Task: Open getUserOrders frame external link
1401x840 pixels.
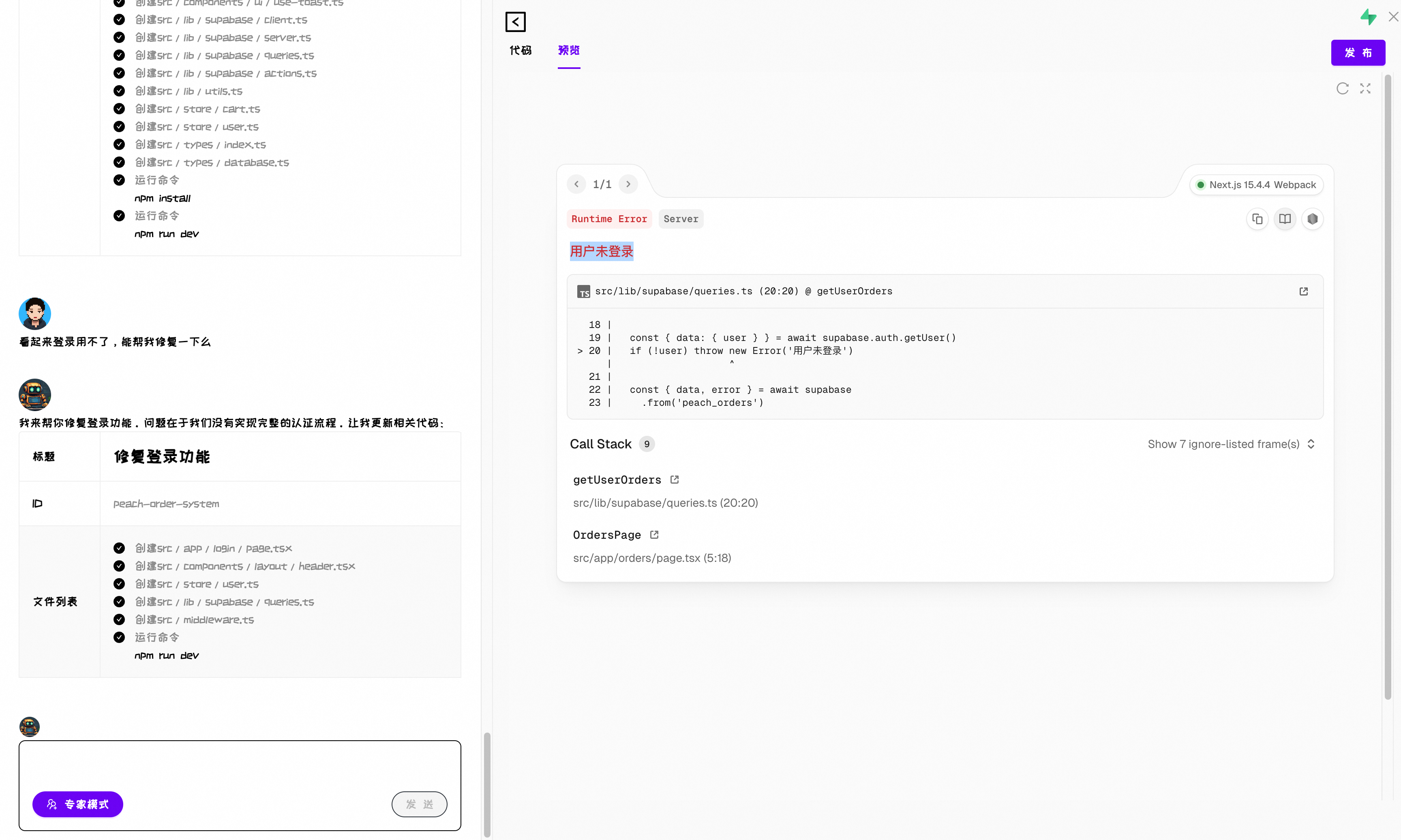Action: tap(674, 480)
